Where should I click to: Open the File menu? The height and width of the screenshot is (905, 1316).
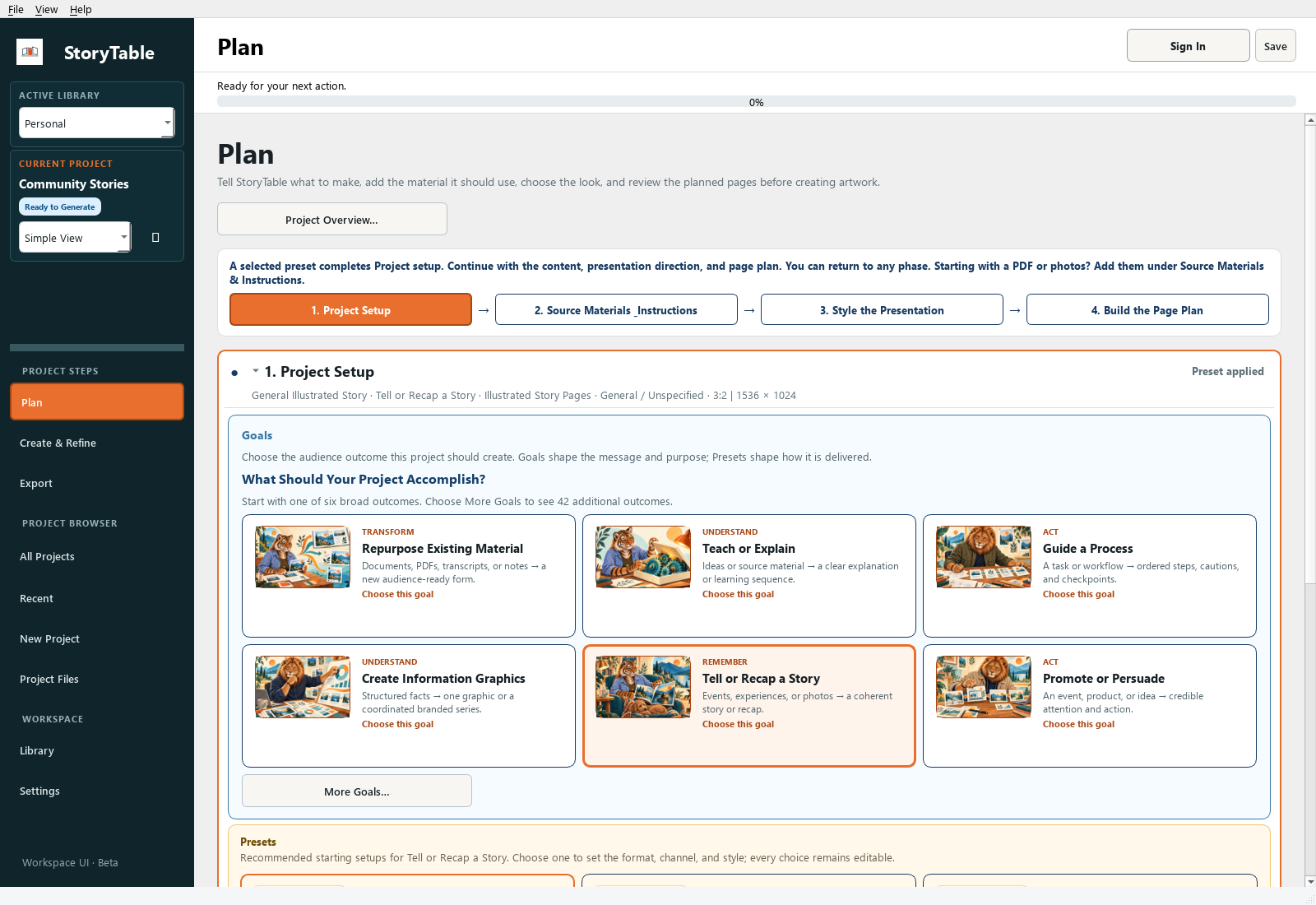pyautogui.click(x=16, y=9)
